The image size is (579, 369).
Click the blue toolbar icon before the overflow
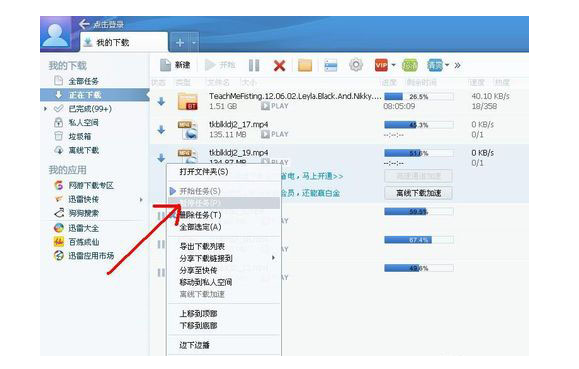coord(435,65)
